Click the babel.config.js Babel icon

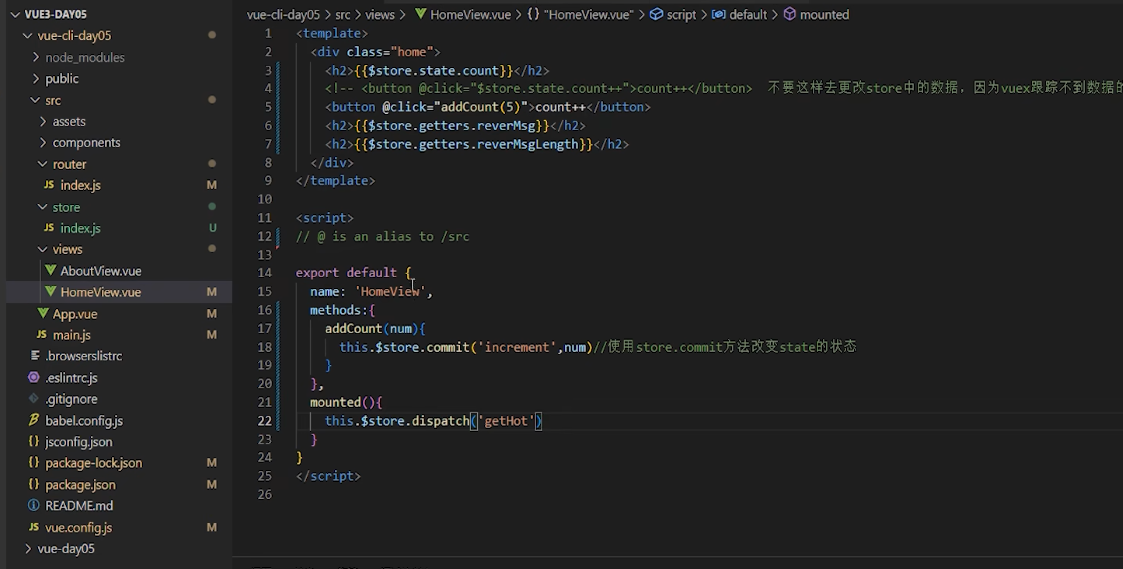[x=34, y=420]
